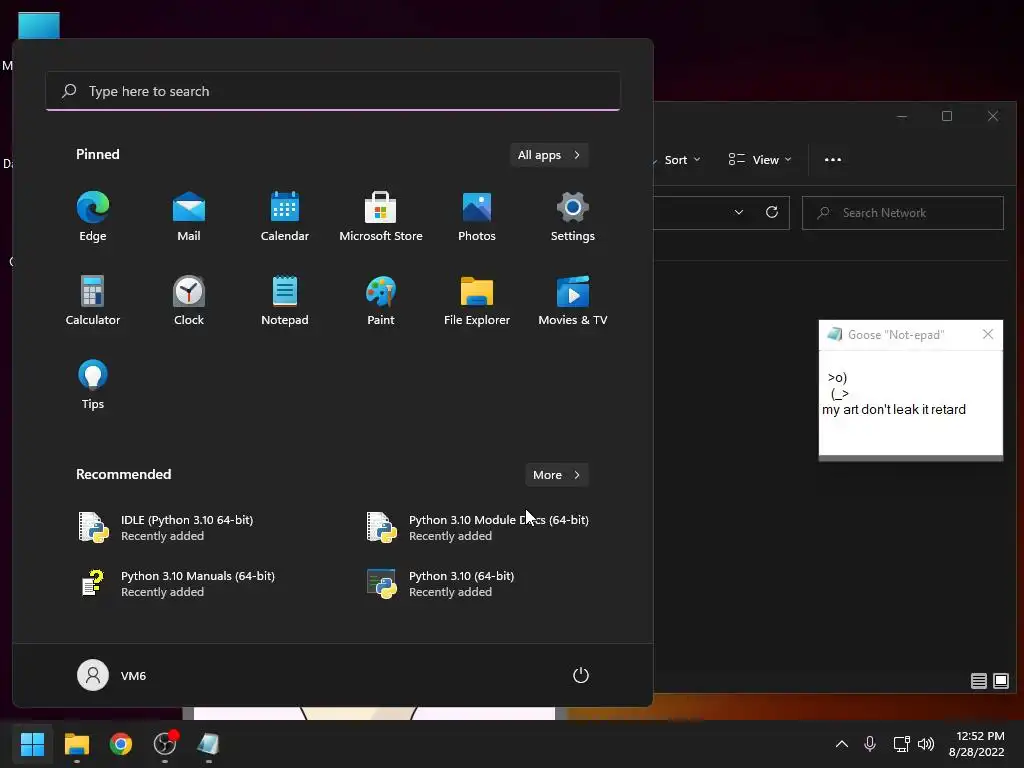Open the Mail app

[189, 217]
